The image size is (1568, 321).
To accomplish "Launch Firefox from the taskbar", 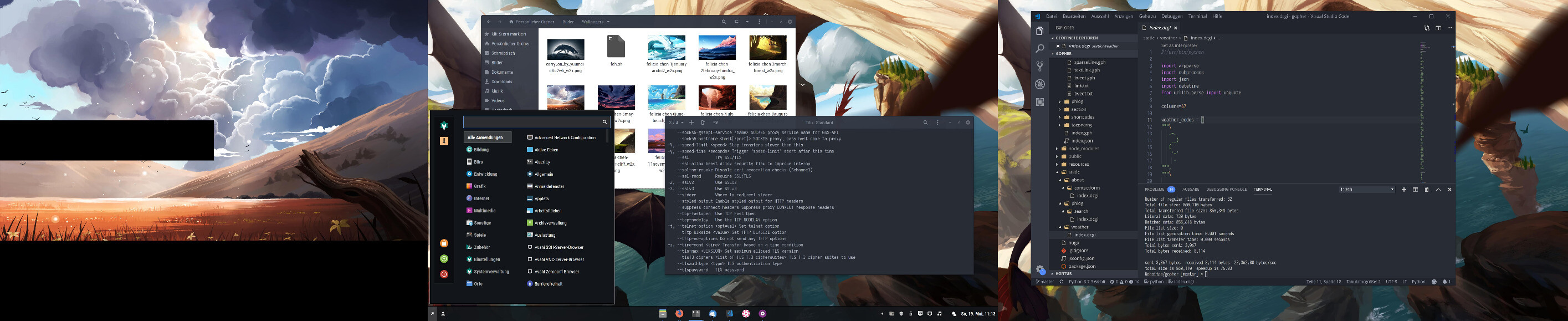I will click(x=679, y=314).
